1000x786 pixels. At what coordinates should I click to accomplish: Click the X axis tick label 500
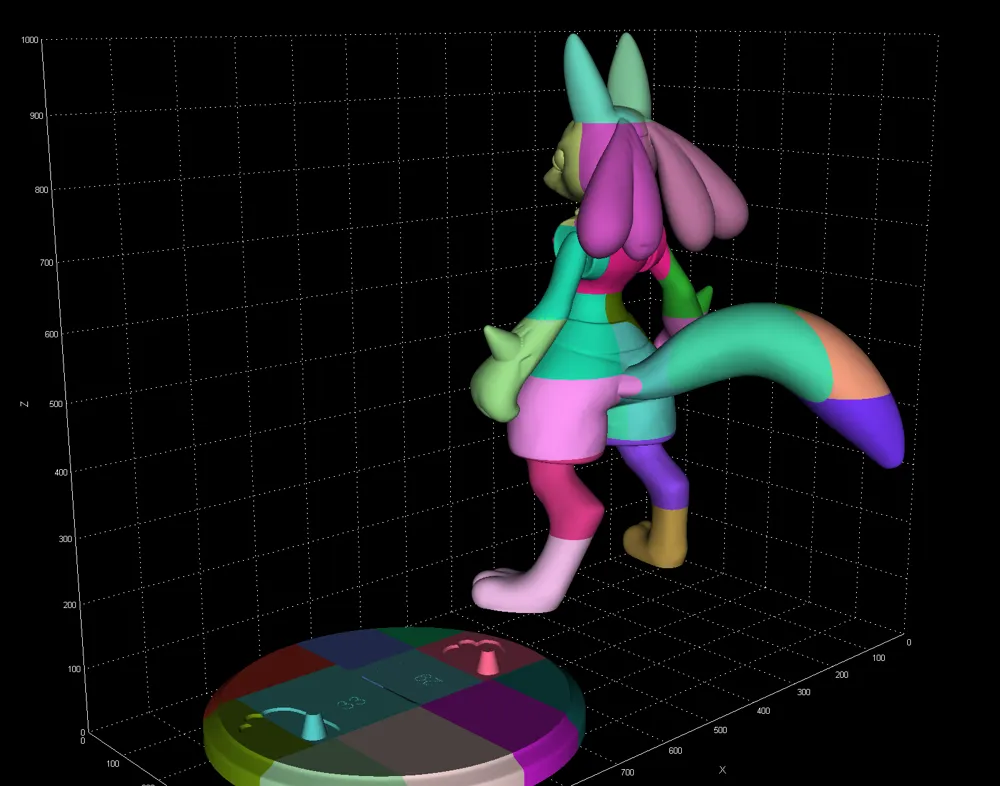(x=720, y=730)
